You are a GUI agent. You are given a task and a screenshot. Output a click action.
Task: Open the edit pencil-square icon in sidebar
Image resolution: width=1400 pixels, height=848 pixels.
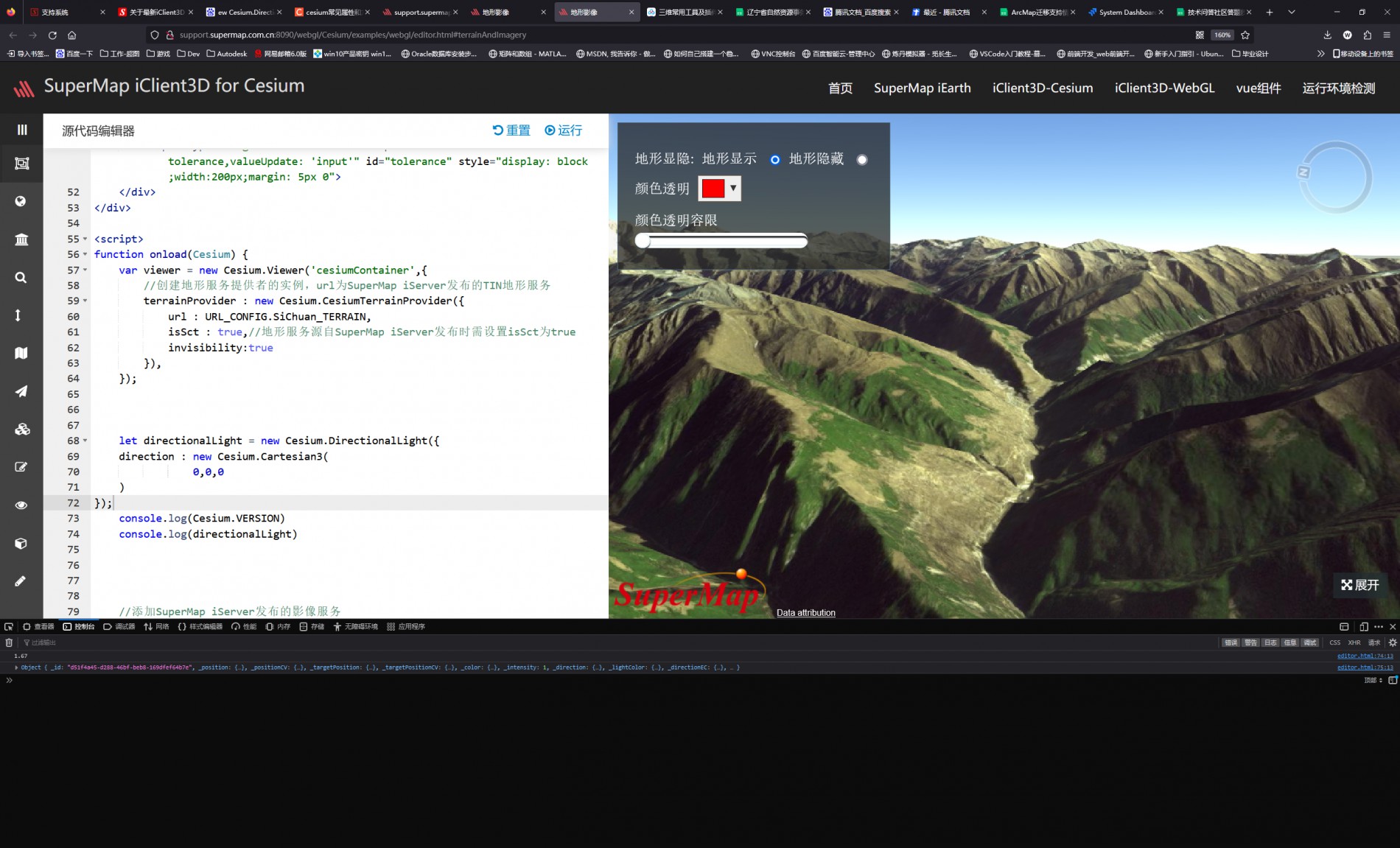tap(21, 467)
